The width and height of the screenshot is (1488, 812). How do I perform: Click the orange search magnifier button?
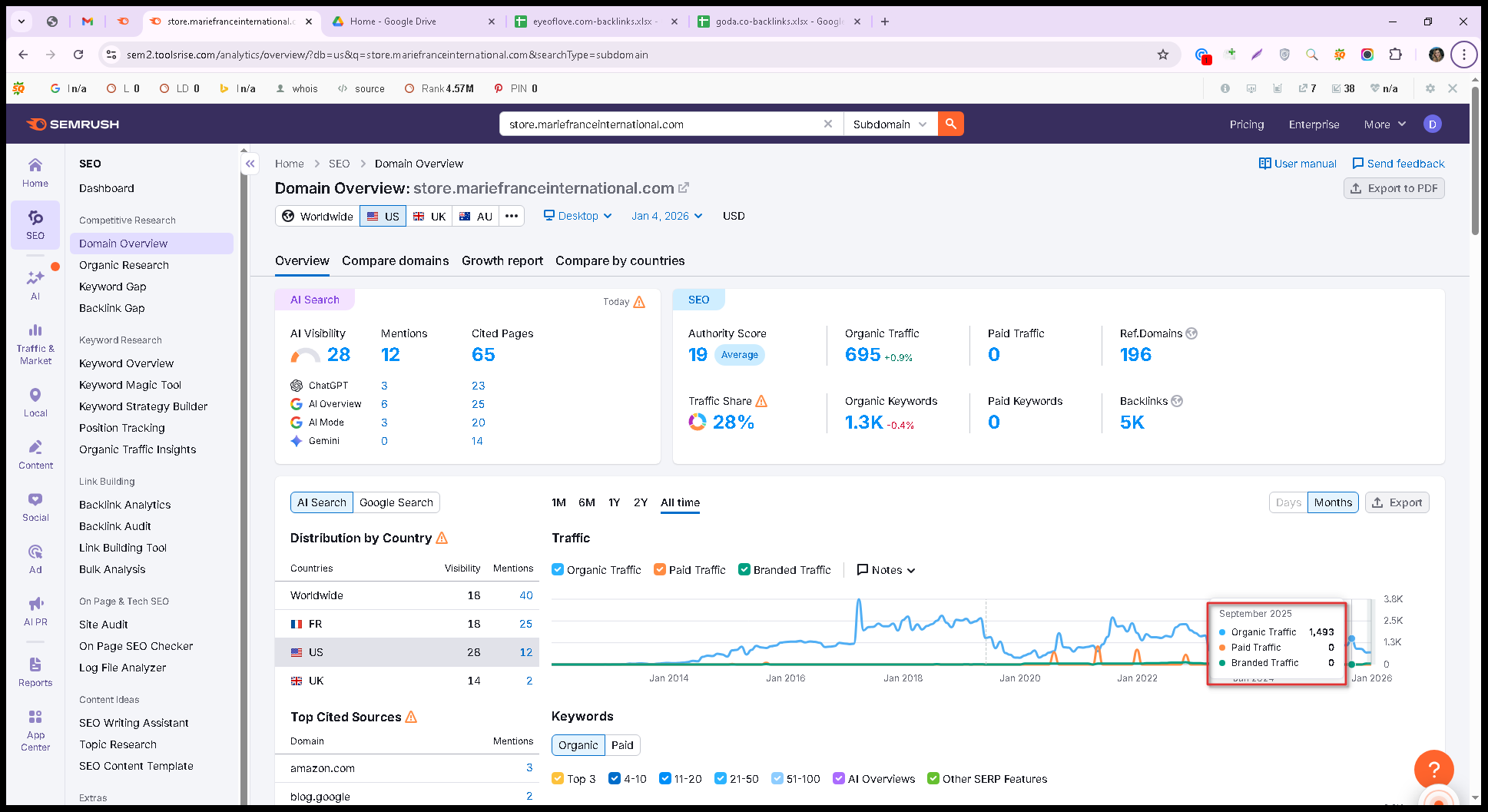950,124
